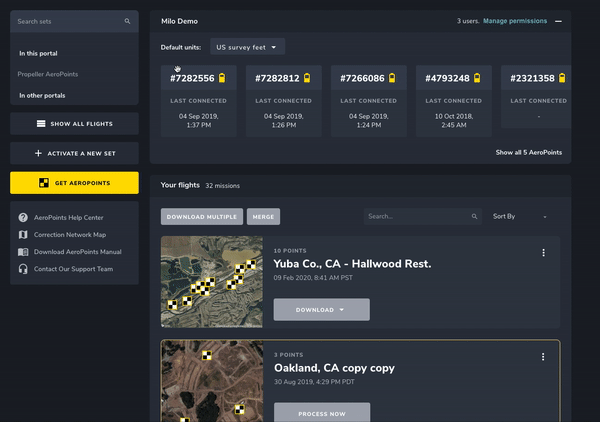Click "10 Oct 2018, 2:45 AM" last connected text
The image size is (600, 422).
[454, 121]
